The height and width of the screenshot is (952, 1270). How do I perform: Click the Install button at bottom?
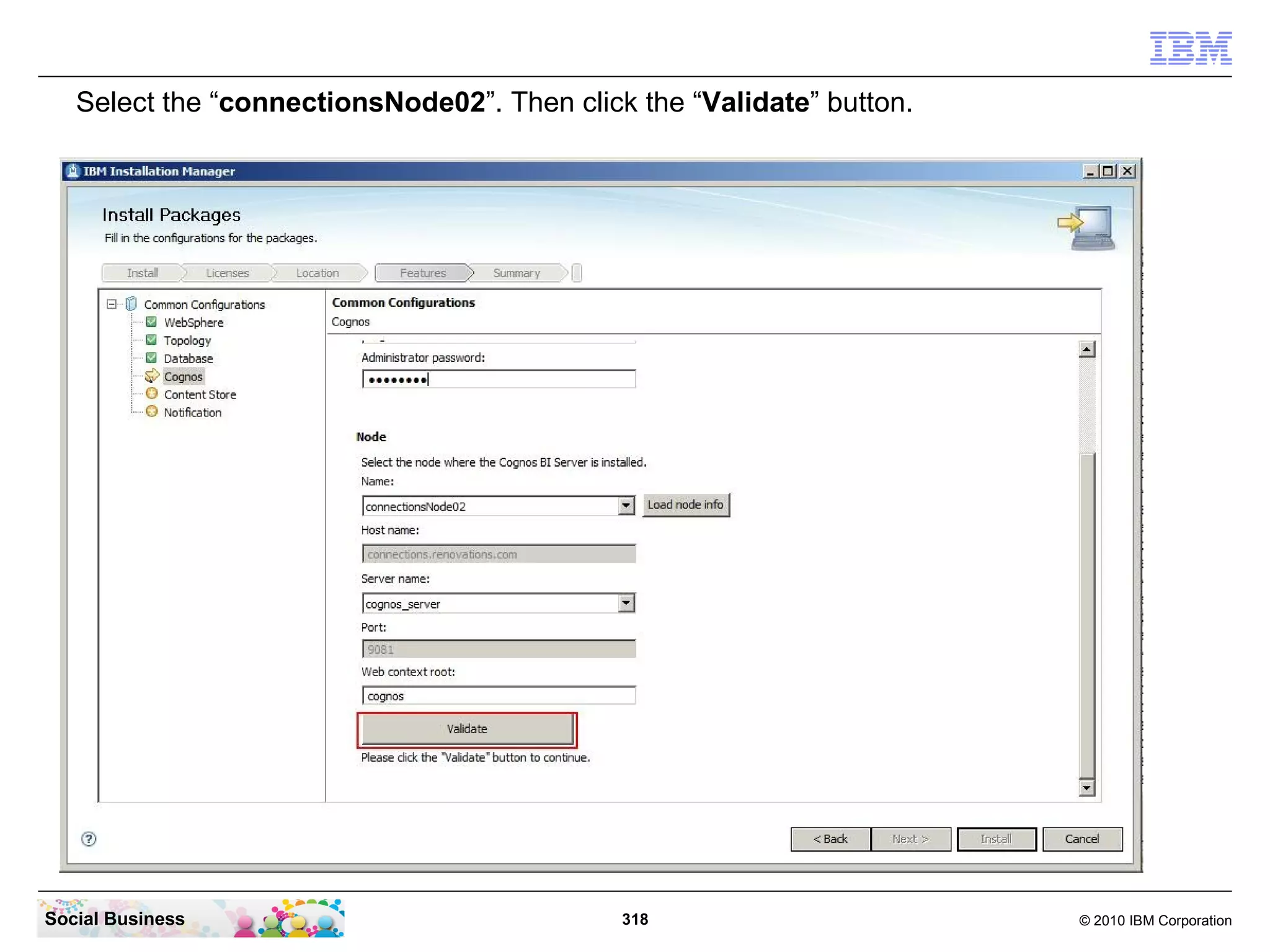[996, 839]
